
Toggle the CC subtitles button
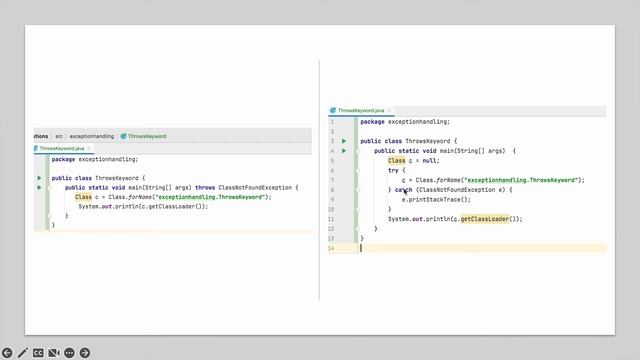[x=38, y=353]
